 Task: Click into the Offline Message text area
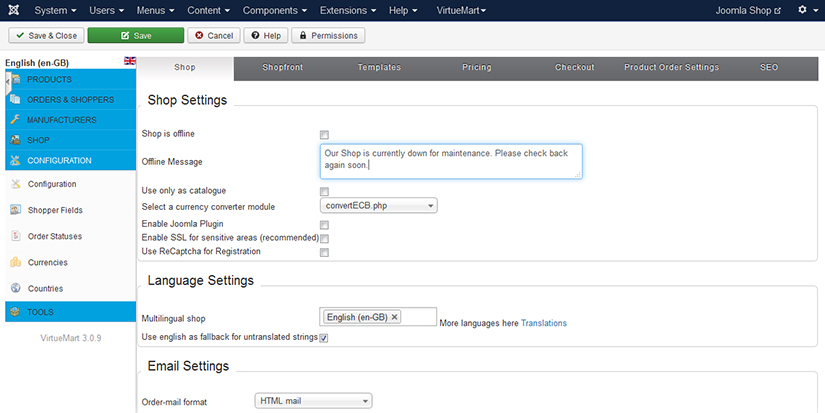(451, 161)
